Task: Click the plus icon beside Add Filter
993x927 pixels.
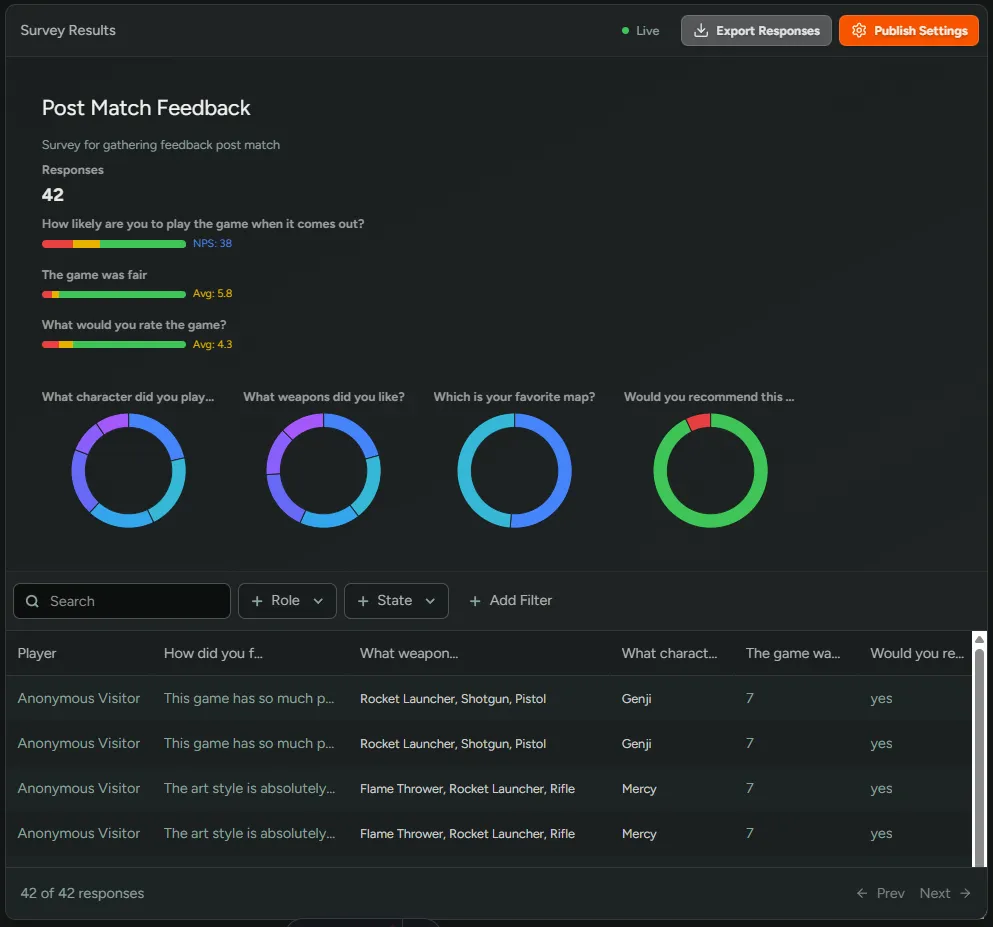Action: [x=475, y=601]
